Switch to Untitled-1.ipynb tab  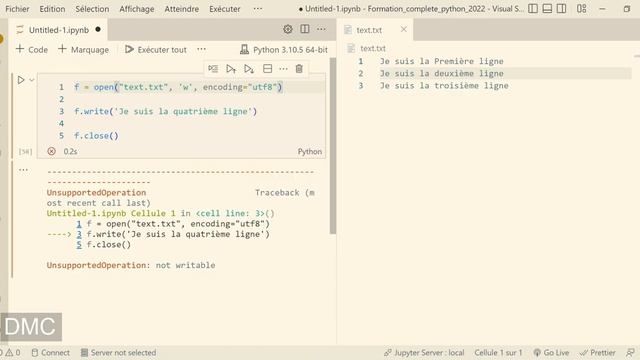point(58,30)
